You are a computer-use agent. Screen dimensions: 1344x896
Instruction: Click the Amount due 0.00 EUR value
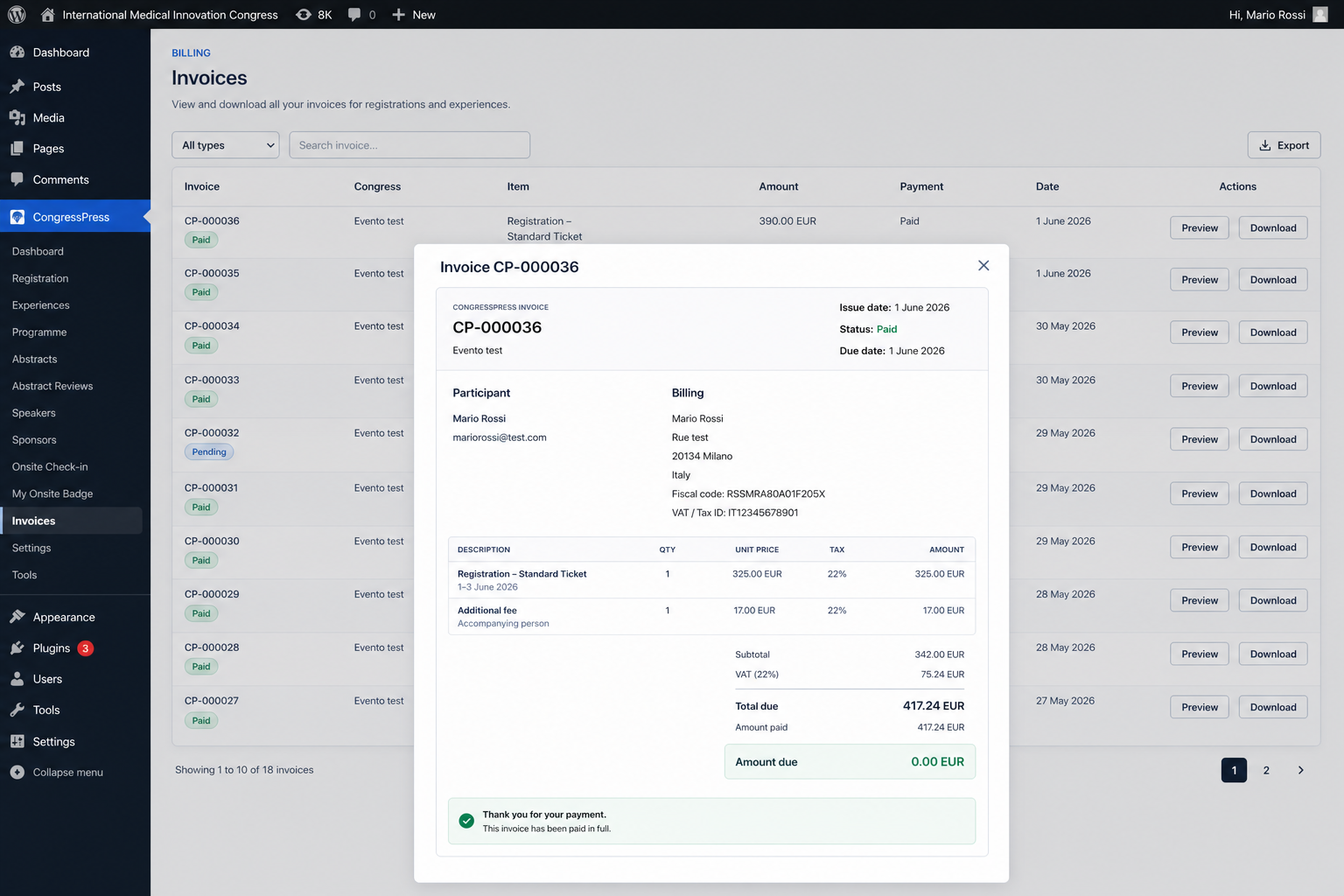937,762
